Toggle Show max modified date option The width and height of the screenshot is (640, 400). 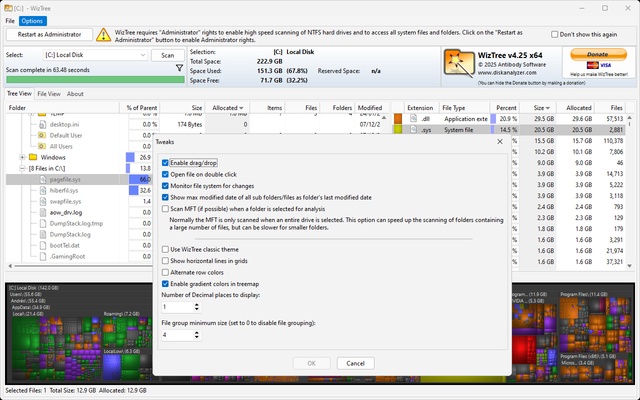[165, 197]
